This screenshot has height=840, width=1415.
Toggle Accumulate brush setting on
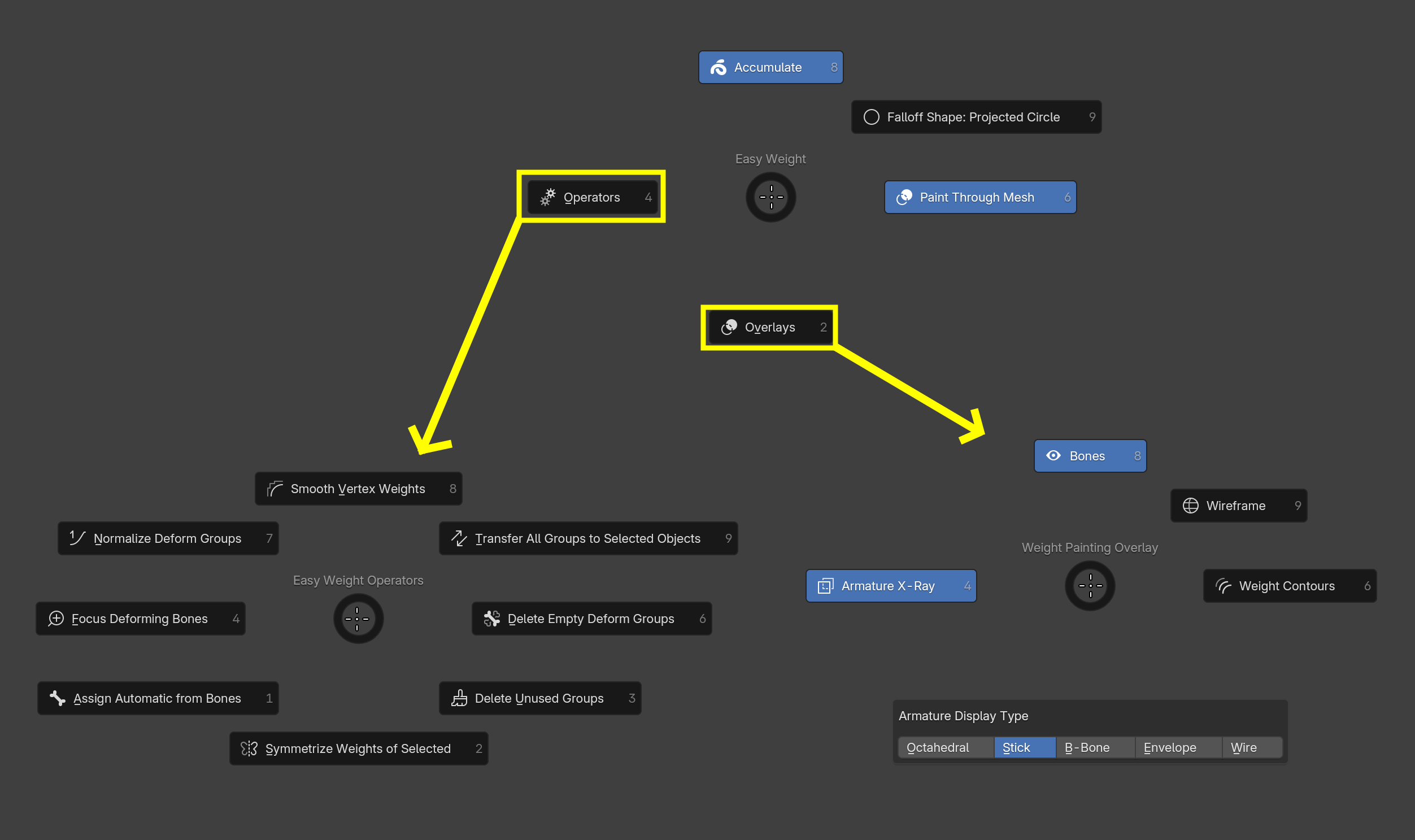[770, 67]
